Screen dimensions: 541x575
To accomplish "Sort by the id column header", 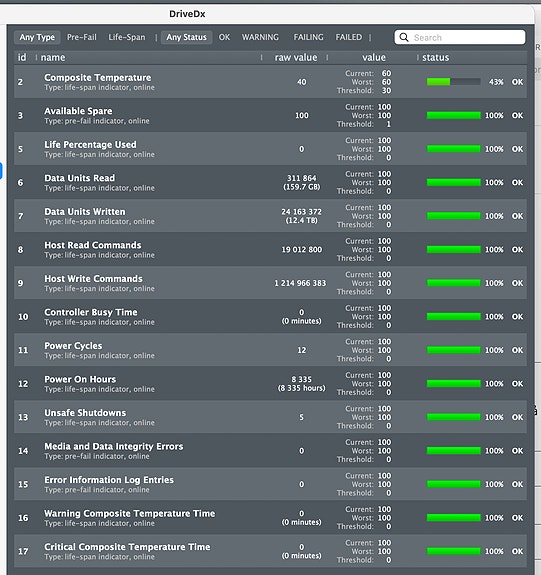I will click(x=22, y=58).
